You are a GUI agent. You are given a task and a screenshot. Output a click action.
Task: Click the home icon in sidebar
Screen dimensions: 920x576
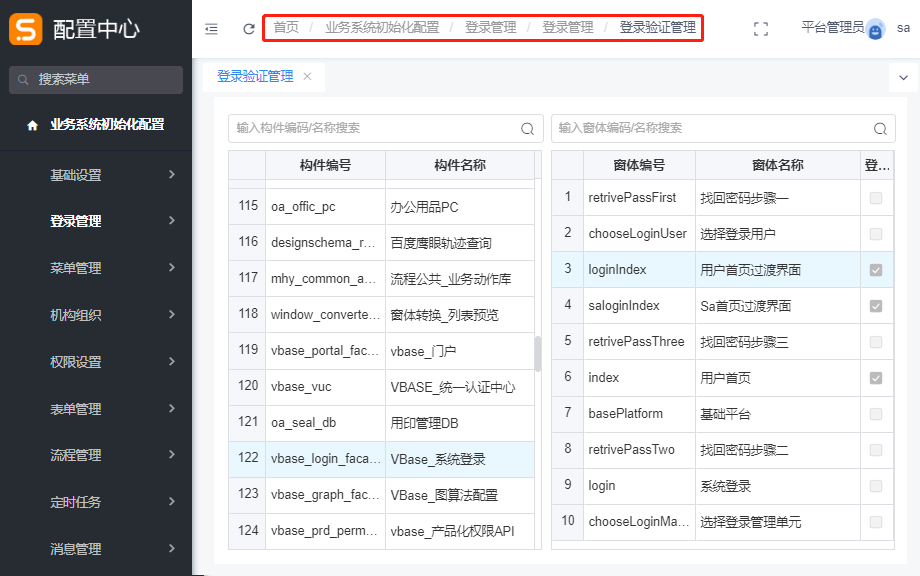coord(32,126)
